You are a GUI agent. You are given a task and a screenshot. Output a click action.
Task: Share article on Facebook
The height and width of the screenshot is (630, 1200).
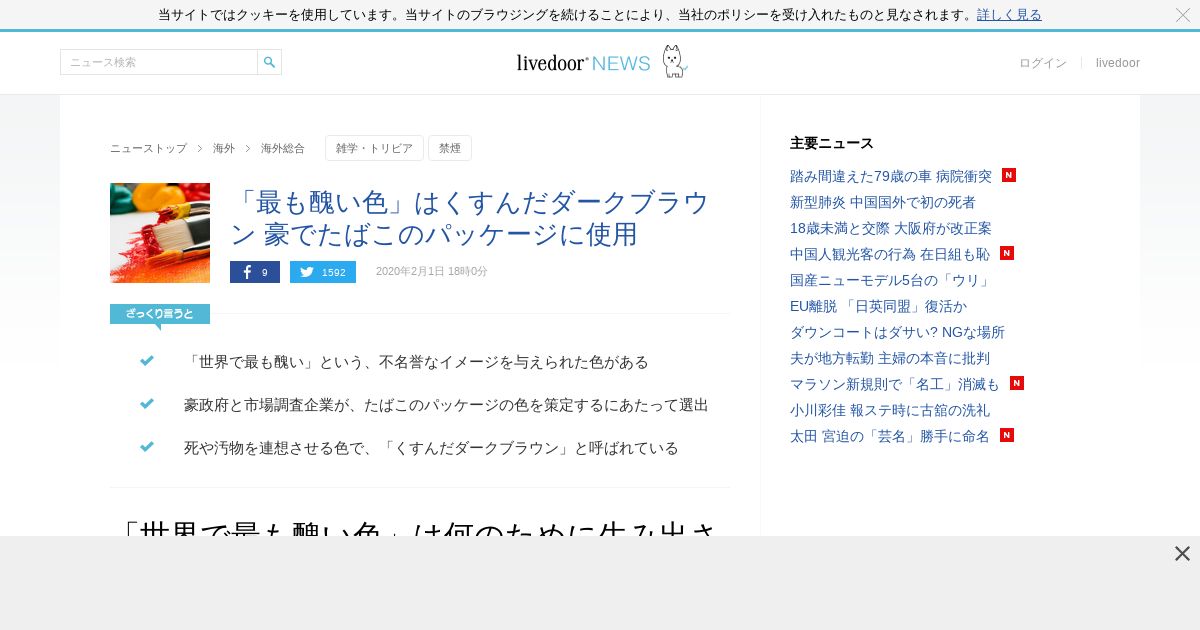tap(255, 272)
